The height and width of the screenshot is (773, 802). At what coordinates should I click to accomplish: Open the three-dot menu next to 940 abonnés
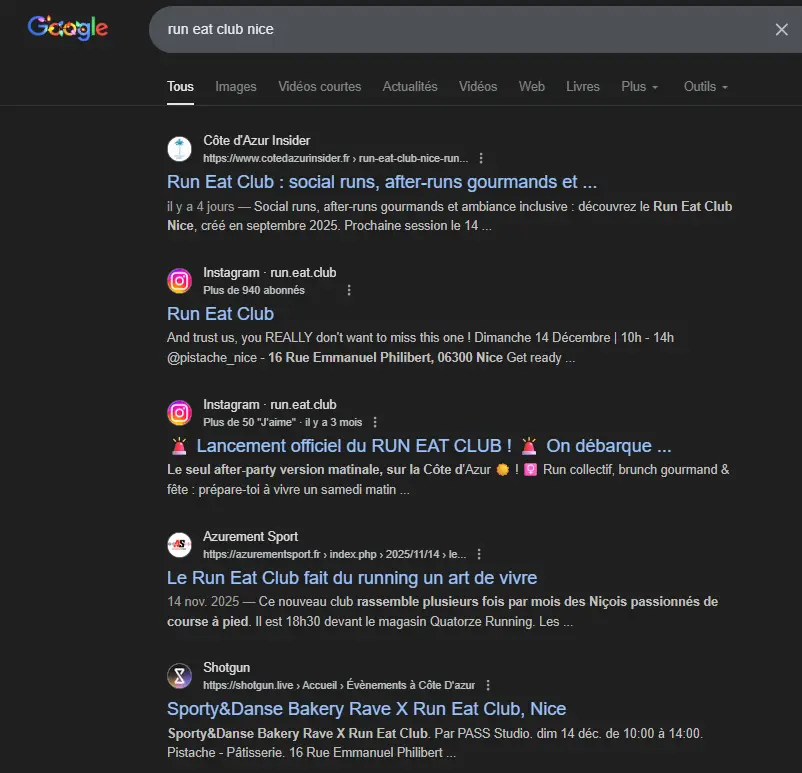348,289
